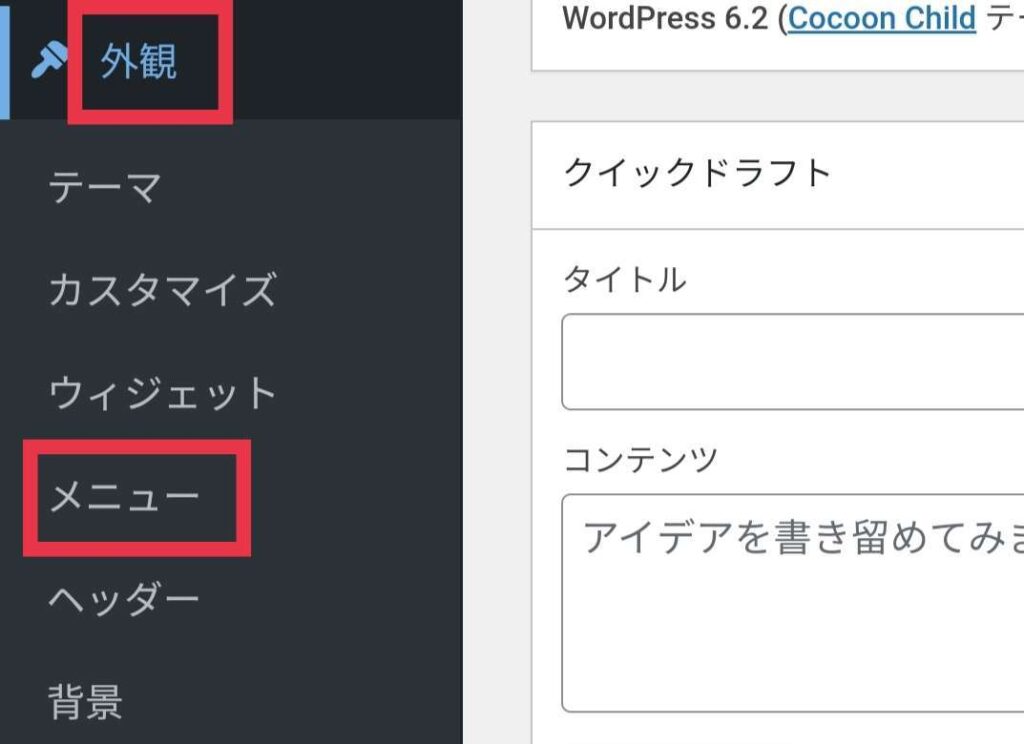Focus the タイトル input field
1024x744 pixels.
coord(792,362)
